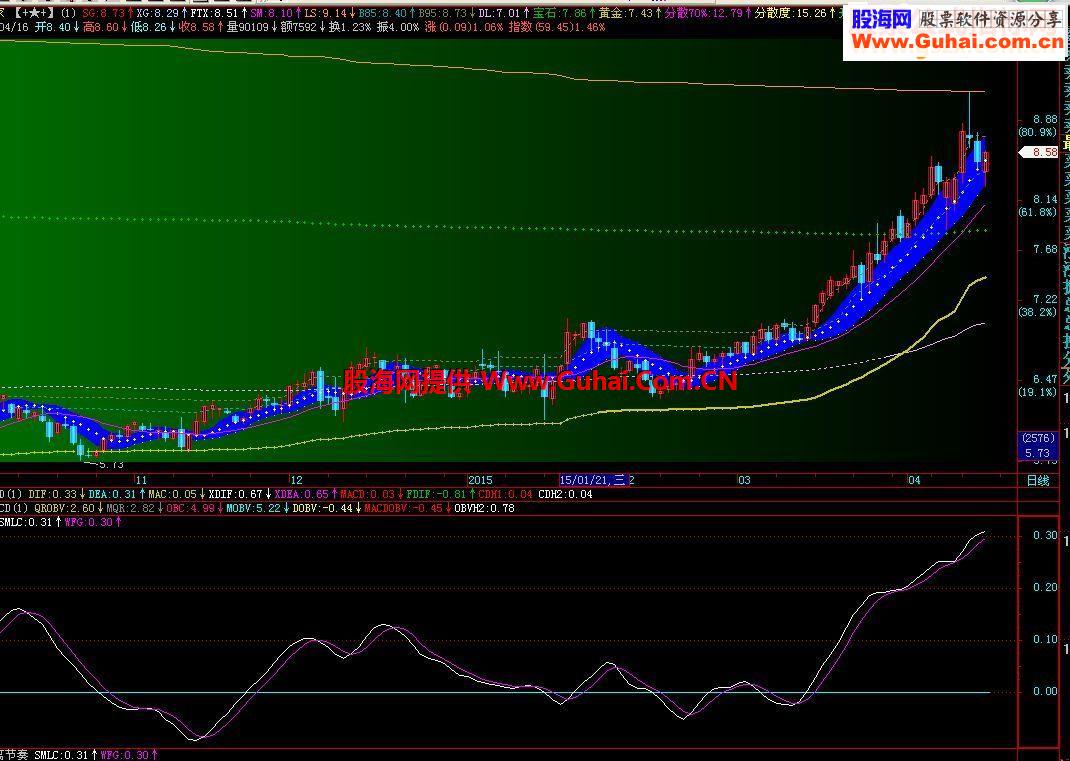Click the amplitude 振4.00%

[x=399, y=27]
